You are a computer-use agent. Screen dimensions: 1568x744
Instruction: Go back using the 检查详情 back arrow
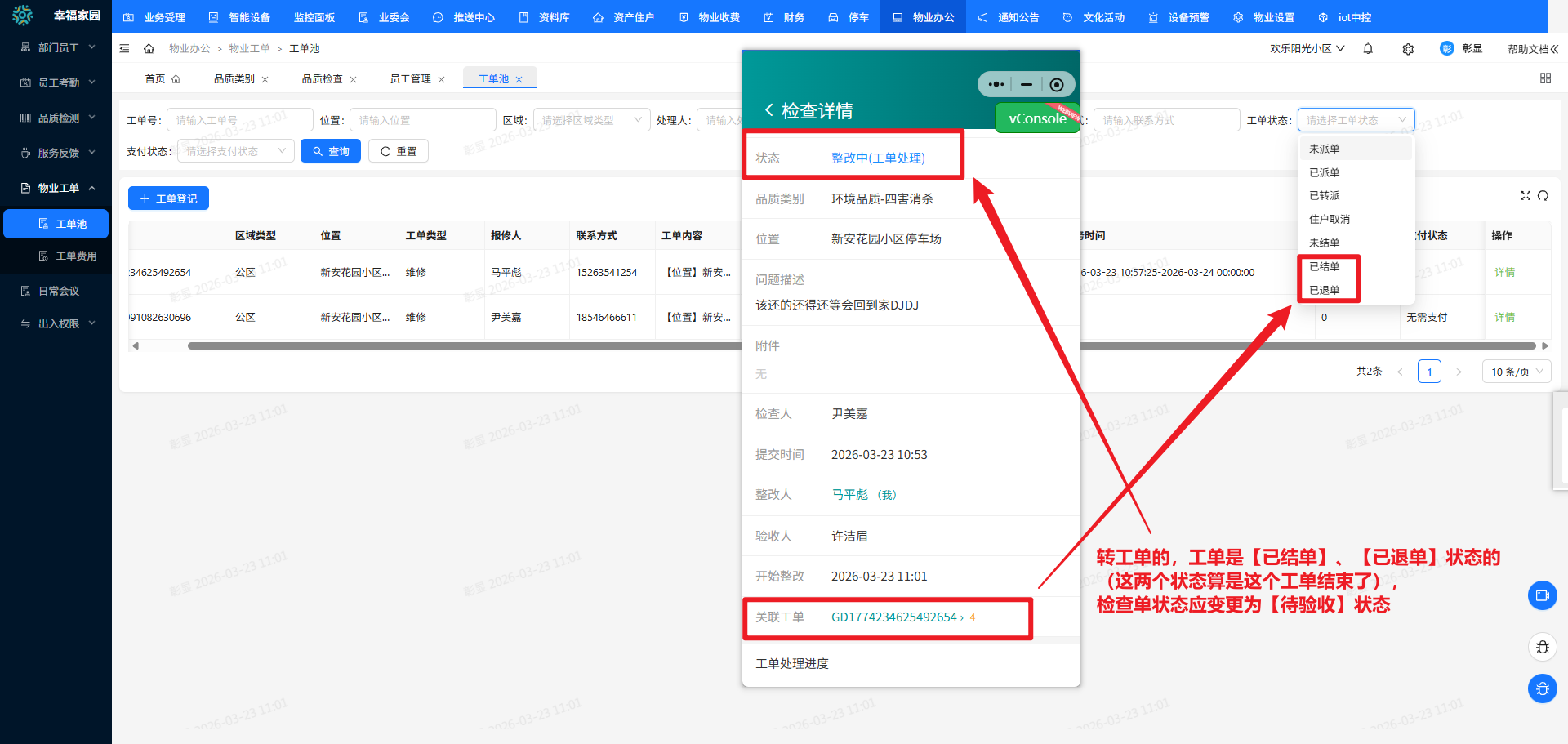tap(768, 110)
